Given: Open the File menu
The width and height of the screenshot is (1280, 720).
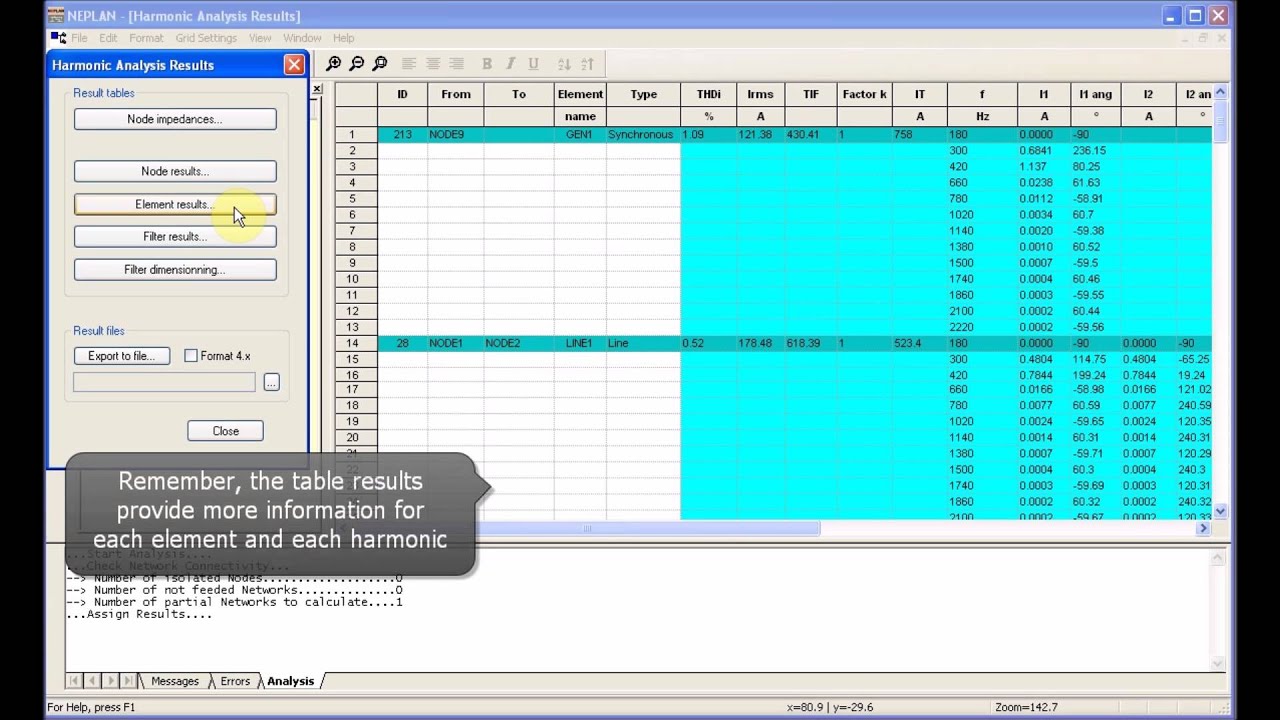Looking at the screenshot, I should (x=79, y=38).
